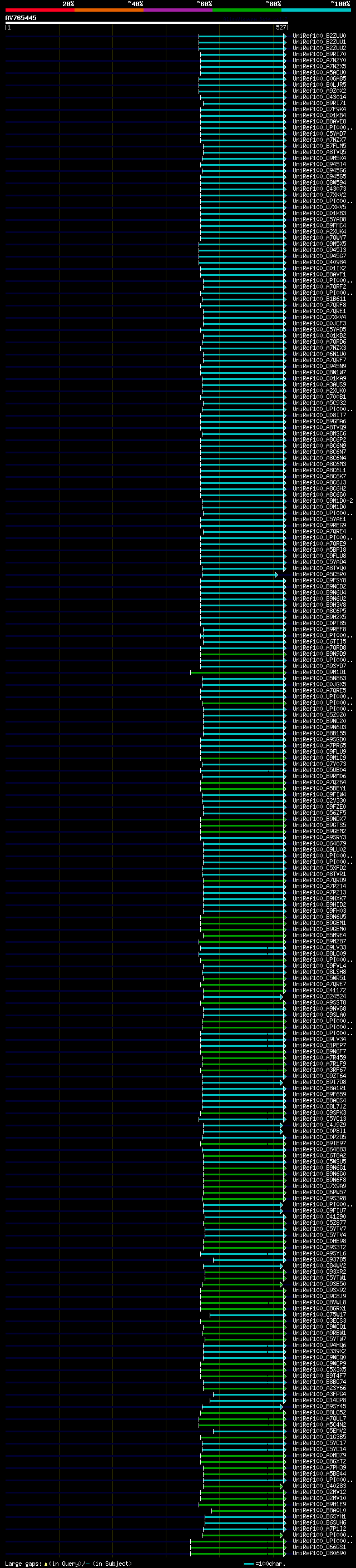The height and width of the screenshot is (1568, 356).
Task: Select the UniRef100_Q7XKV2 label
Action: pos(319,195)
